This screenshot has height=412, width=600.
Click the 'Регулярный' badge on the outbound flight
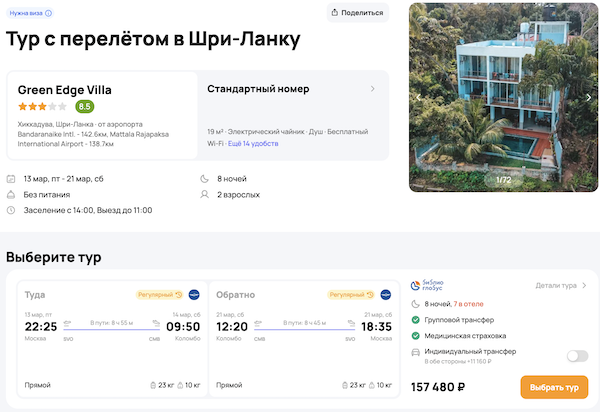(160, 295)
